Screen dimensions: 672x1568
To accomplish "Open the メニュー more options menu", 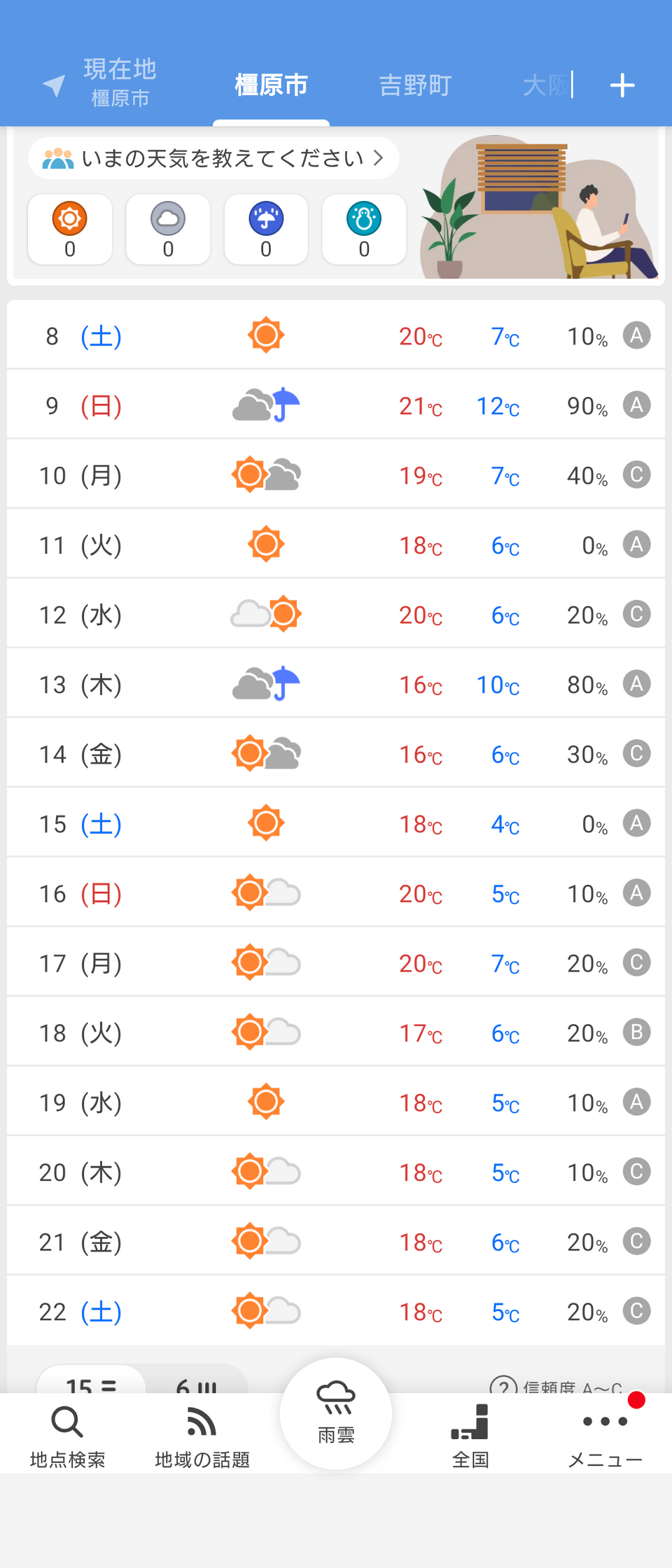I will tap(605, 1436).
